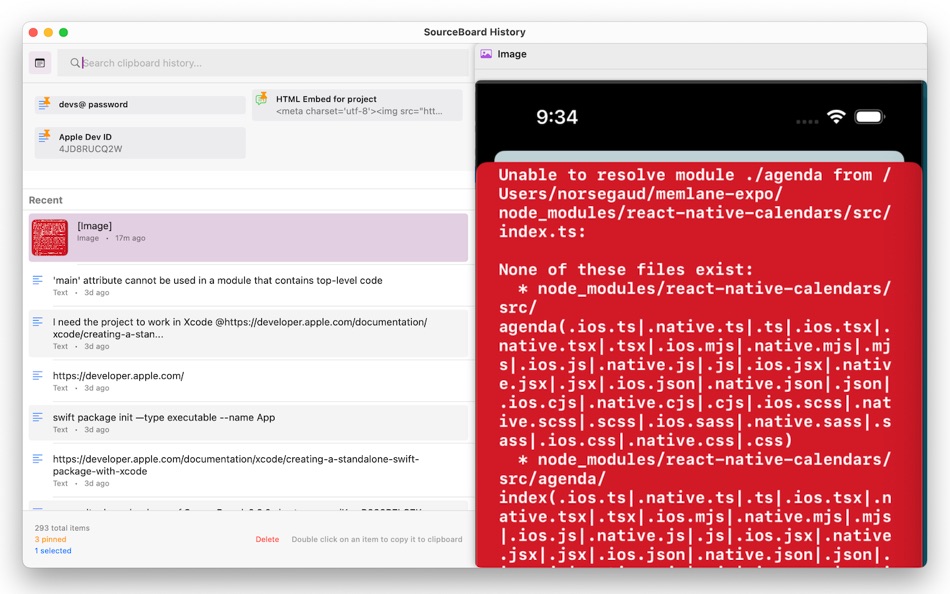Click the purple Image icon in the preview header
This screenshot has width=950, height=594.
[x=487, y=55]
